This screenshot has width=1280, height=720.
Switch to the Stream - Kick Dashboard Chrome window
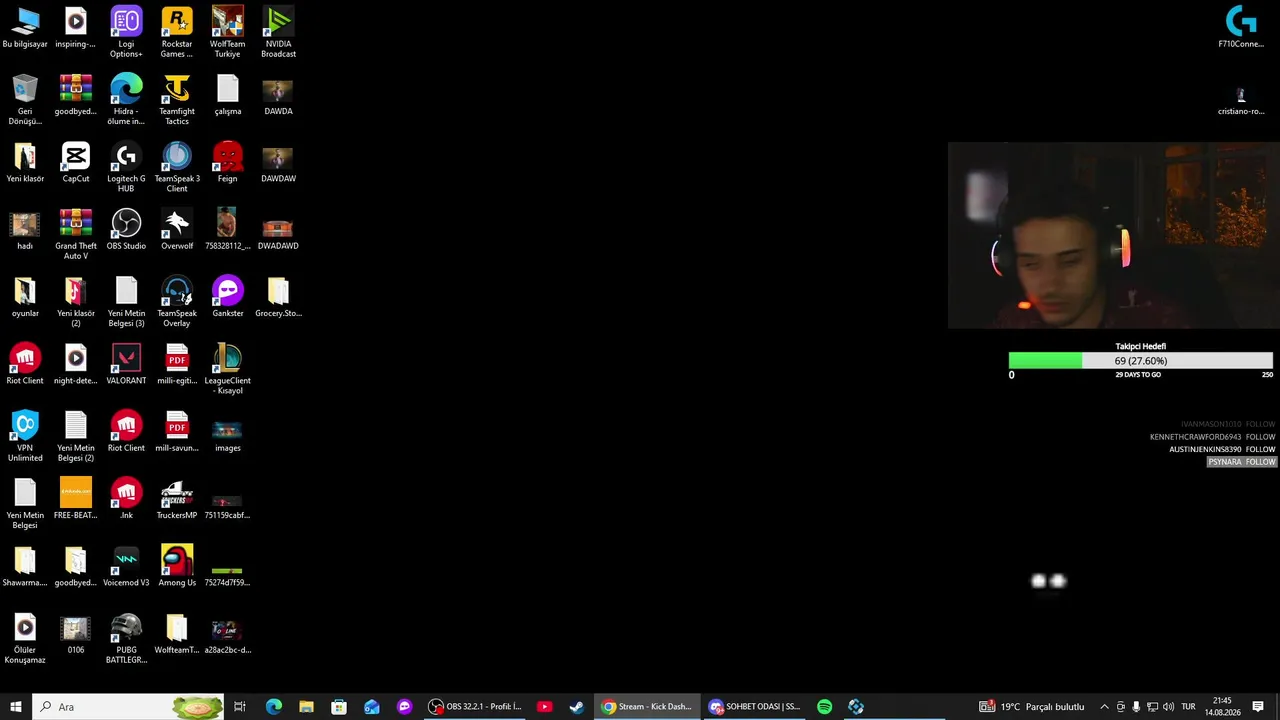(x=647, y=707)
